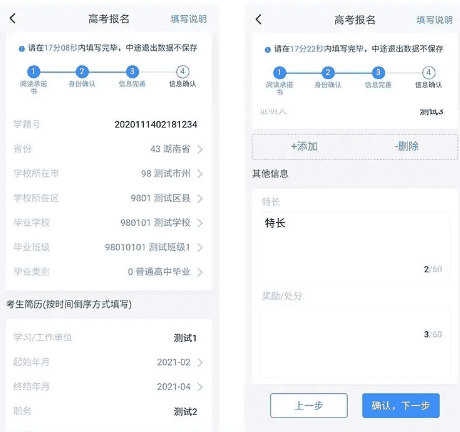Select step 3 circle on right screen
The width and height of the screenshot is (460, 432).
pos(378,72)
